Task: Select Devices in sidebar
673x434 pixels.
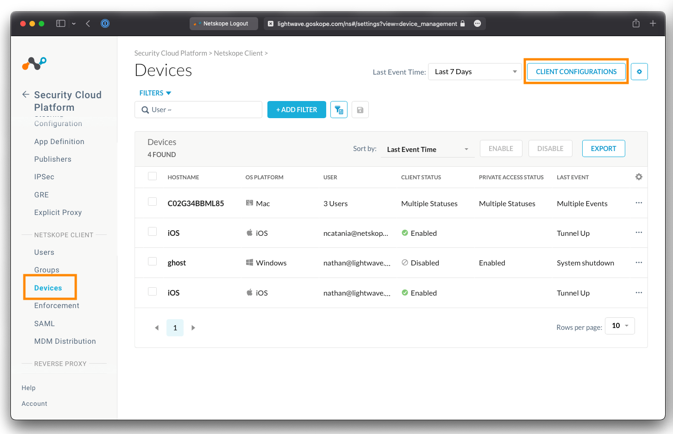Action: [x=48, y=288]
